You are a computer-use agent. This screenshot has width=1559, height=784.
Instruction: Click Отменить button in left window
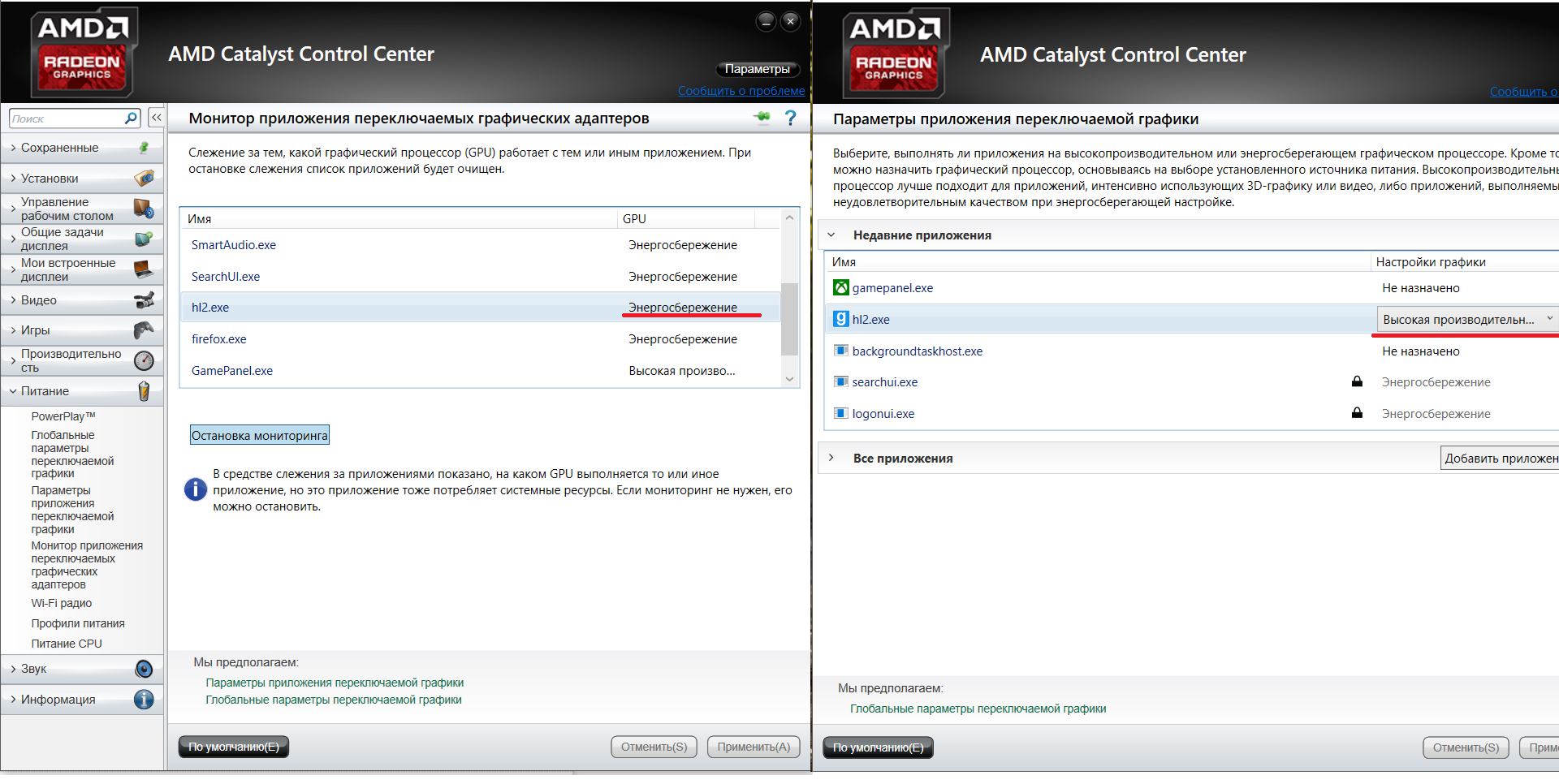pos(654,747)
